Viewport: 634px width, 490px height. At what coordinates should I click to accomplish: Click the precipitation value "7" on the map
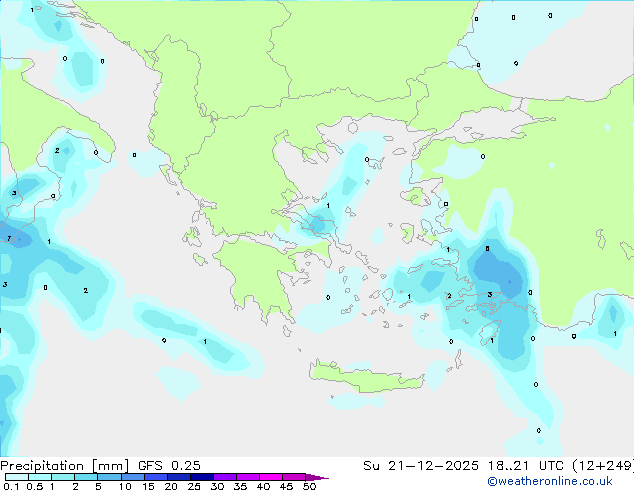coord(9,239)
